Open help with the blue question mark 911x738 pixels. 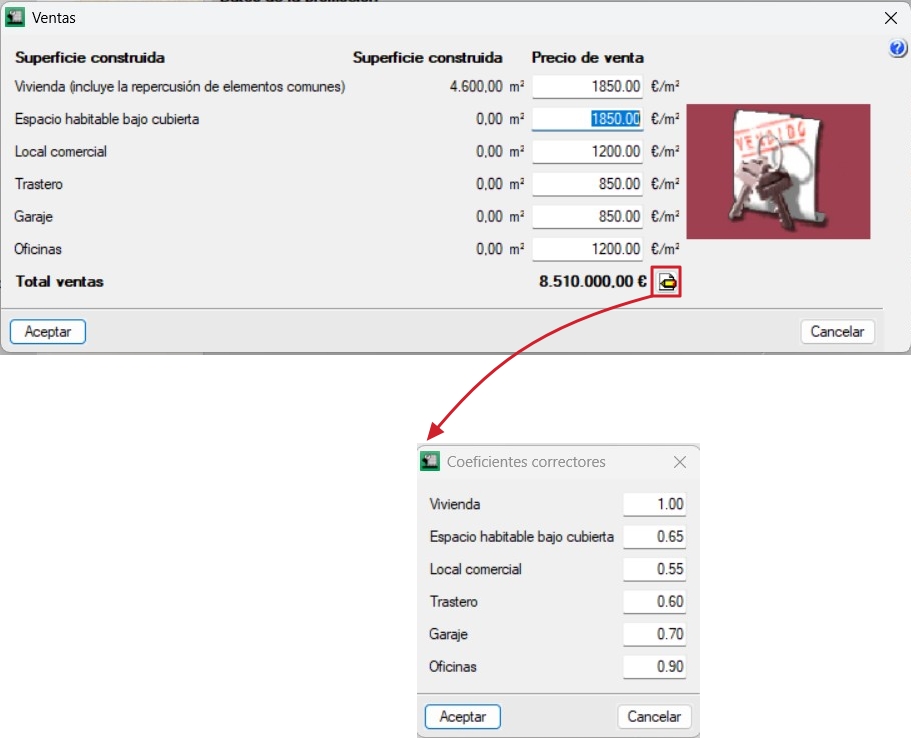(x=897, y=48)
